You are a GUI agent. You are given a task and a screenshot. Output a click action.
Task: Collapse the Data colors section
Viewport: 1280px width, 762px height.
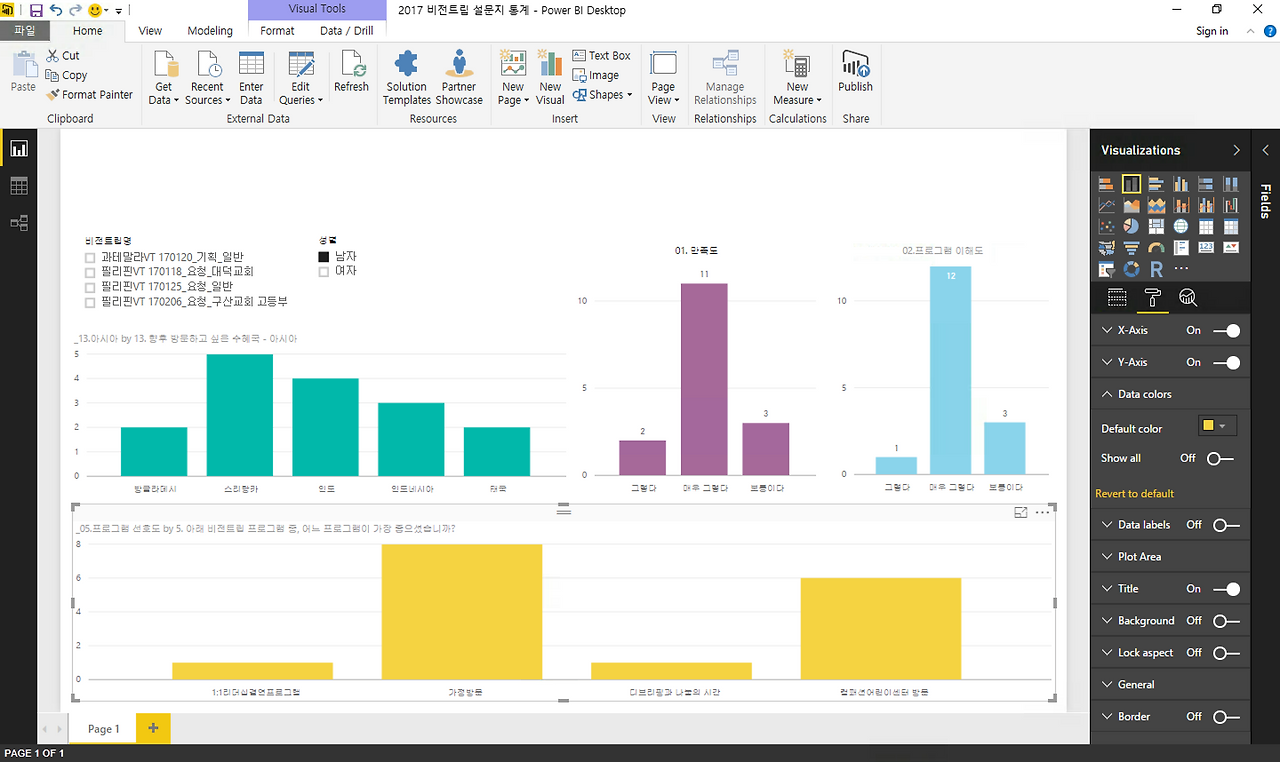coord(1106,394)
